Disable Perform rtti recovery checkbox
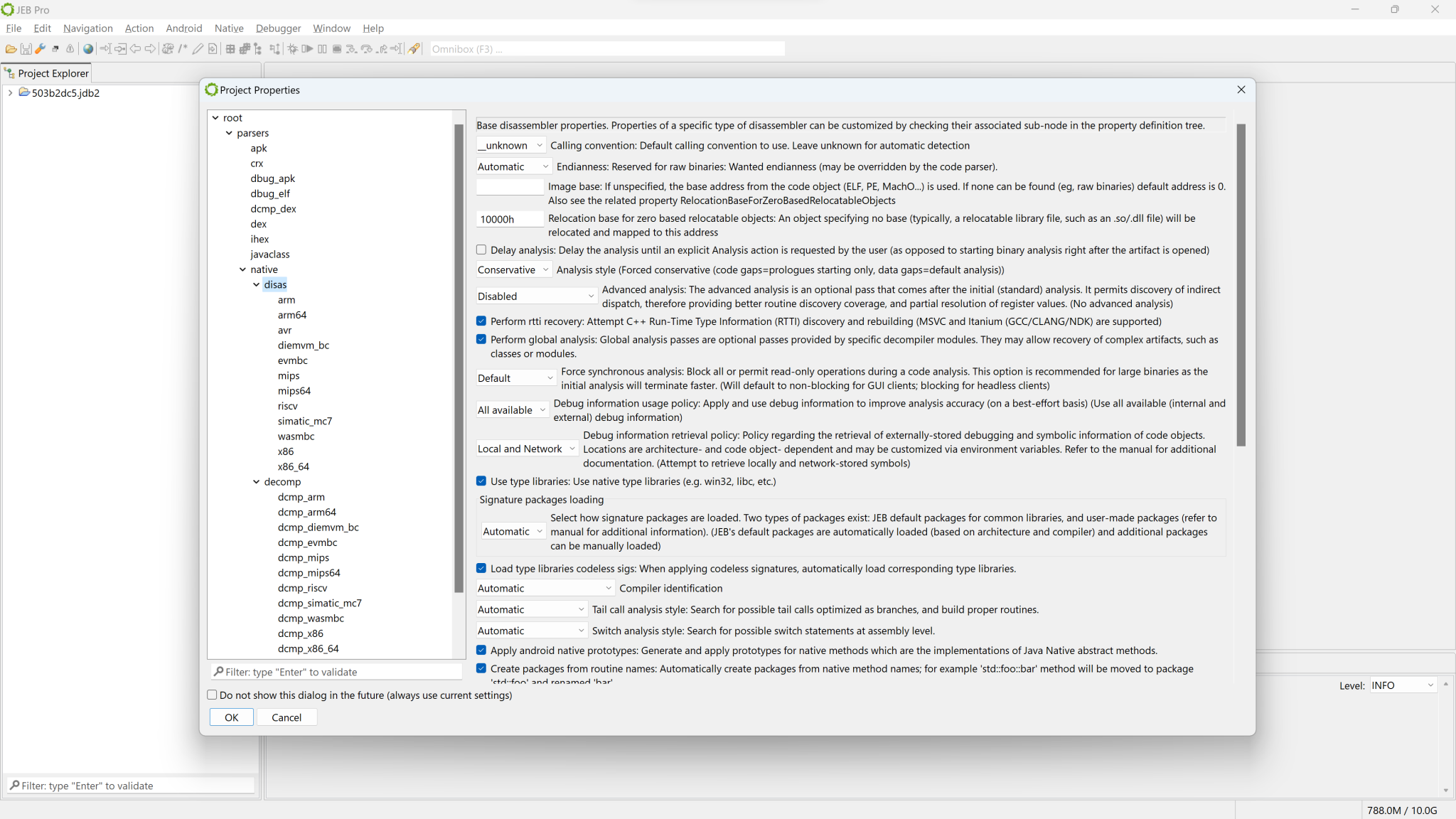The height and width of the screenshot is (819, 1456). (482, 321)
